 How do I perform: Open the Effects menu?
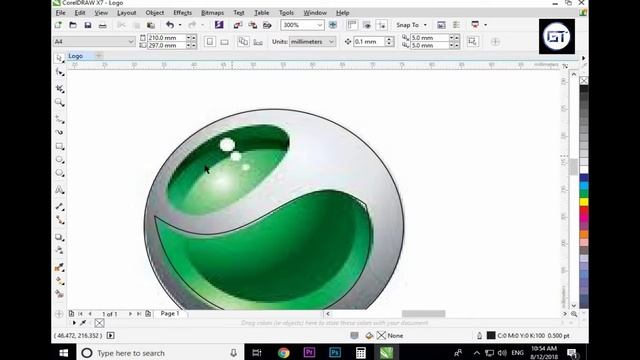(x=182, y=13)
